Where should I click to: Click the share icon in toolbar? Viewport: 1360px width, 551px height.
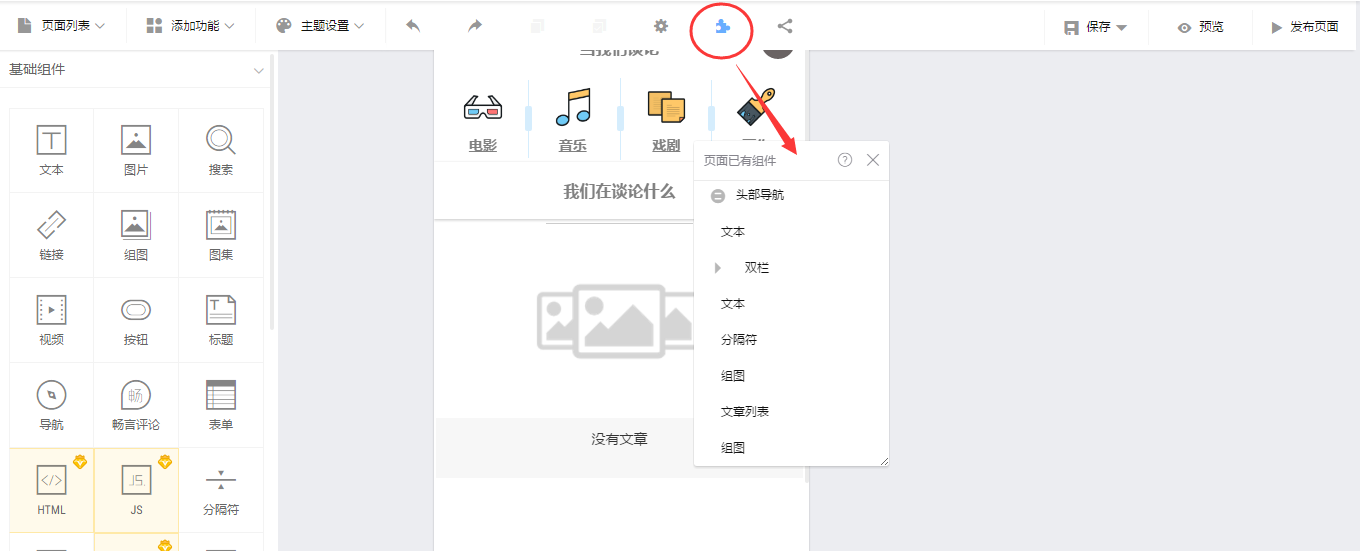coord(785,26)
